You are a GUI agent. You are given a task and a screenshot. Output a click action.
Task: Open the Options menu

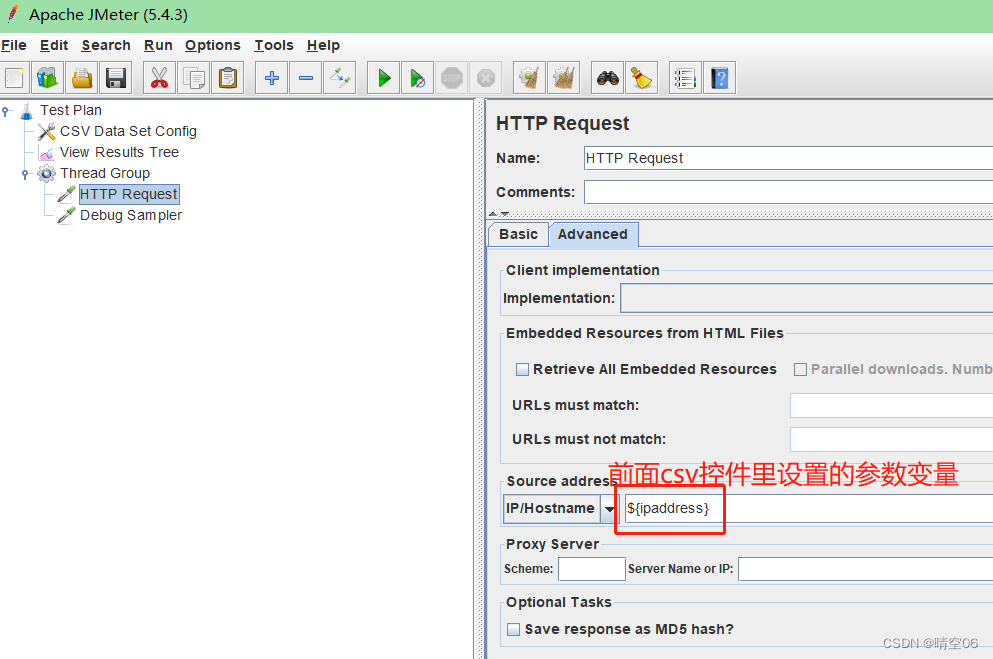click(213, 46)
